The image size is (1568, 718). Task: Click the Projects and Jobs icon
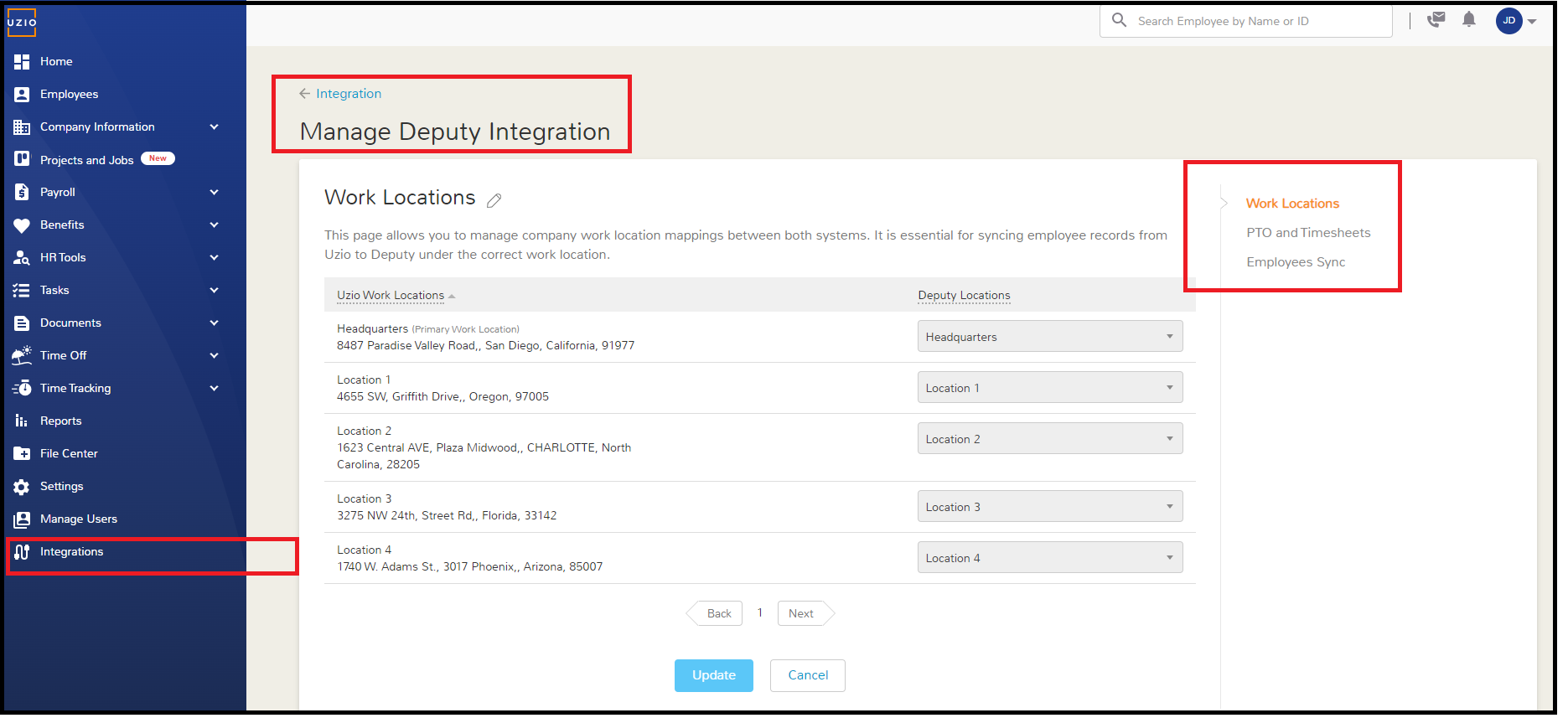click(22, 159)
